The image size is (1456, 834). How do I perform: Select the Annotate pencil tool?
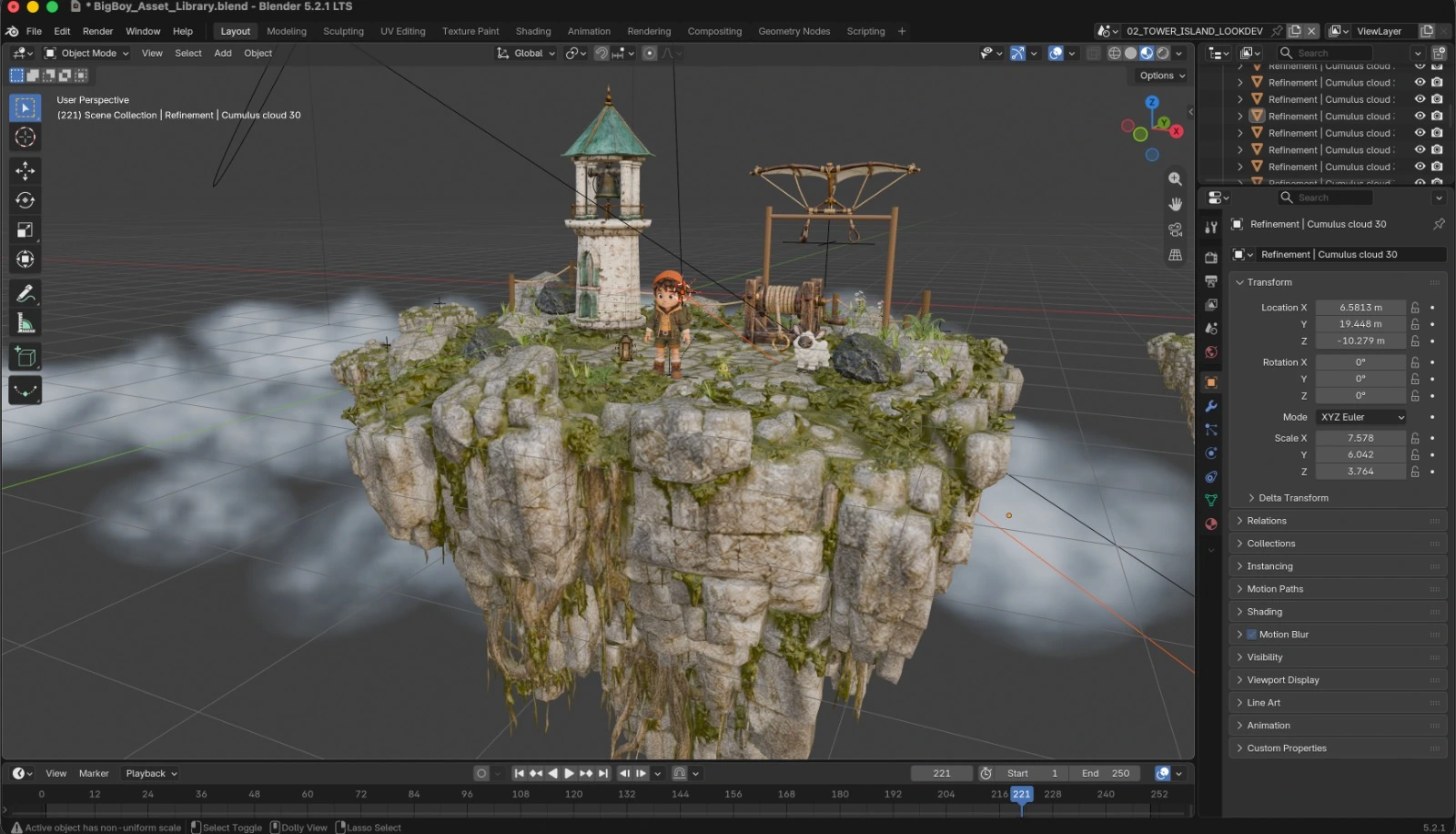point(25,293)
